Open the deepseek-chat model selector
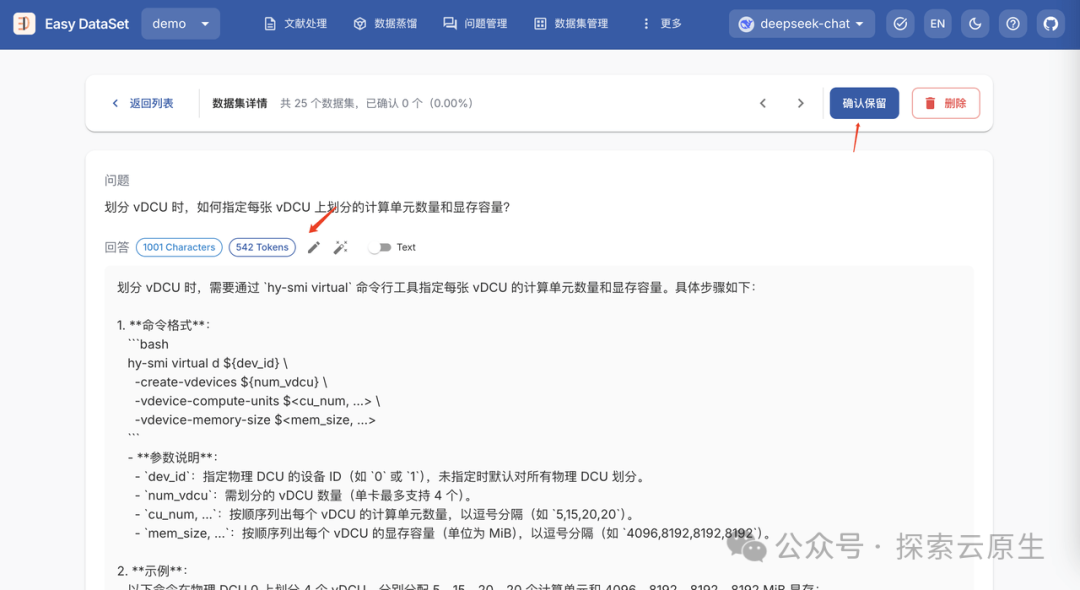 pyautogui.click(x=801, y=22)
